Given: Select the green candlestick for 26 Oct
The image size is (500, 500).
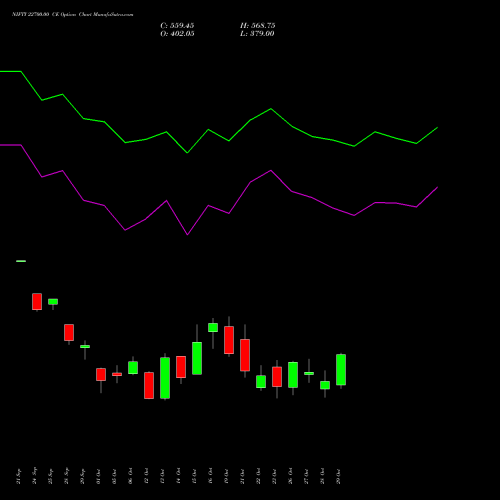Looking at the screenshot, I should click(293, 375).
